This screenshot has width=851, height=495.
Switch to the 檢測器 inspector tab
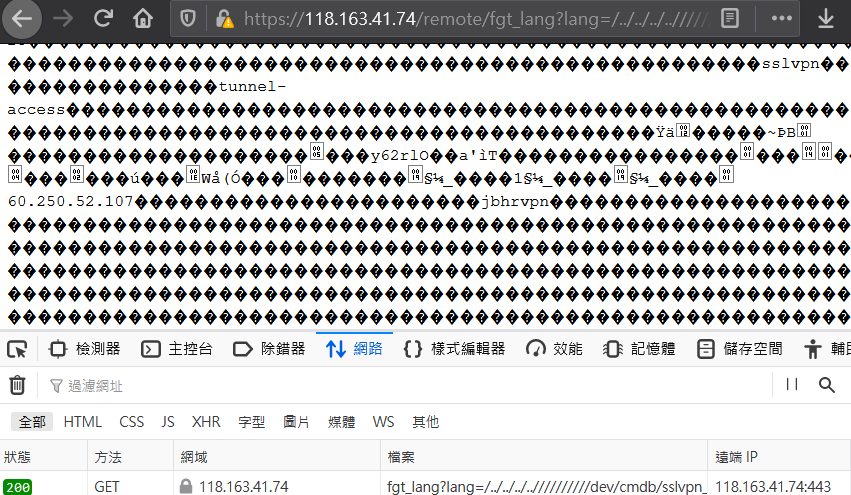[84, 349]
